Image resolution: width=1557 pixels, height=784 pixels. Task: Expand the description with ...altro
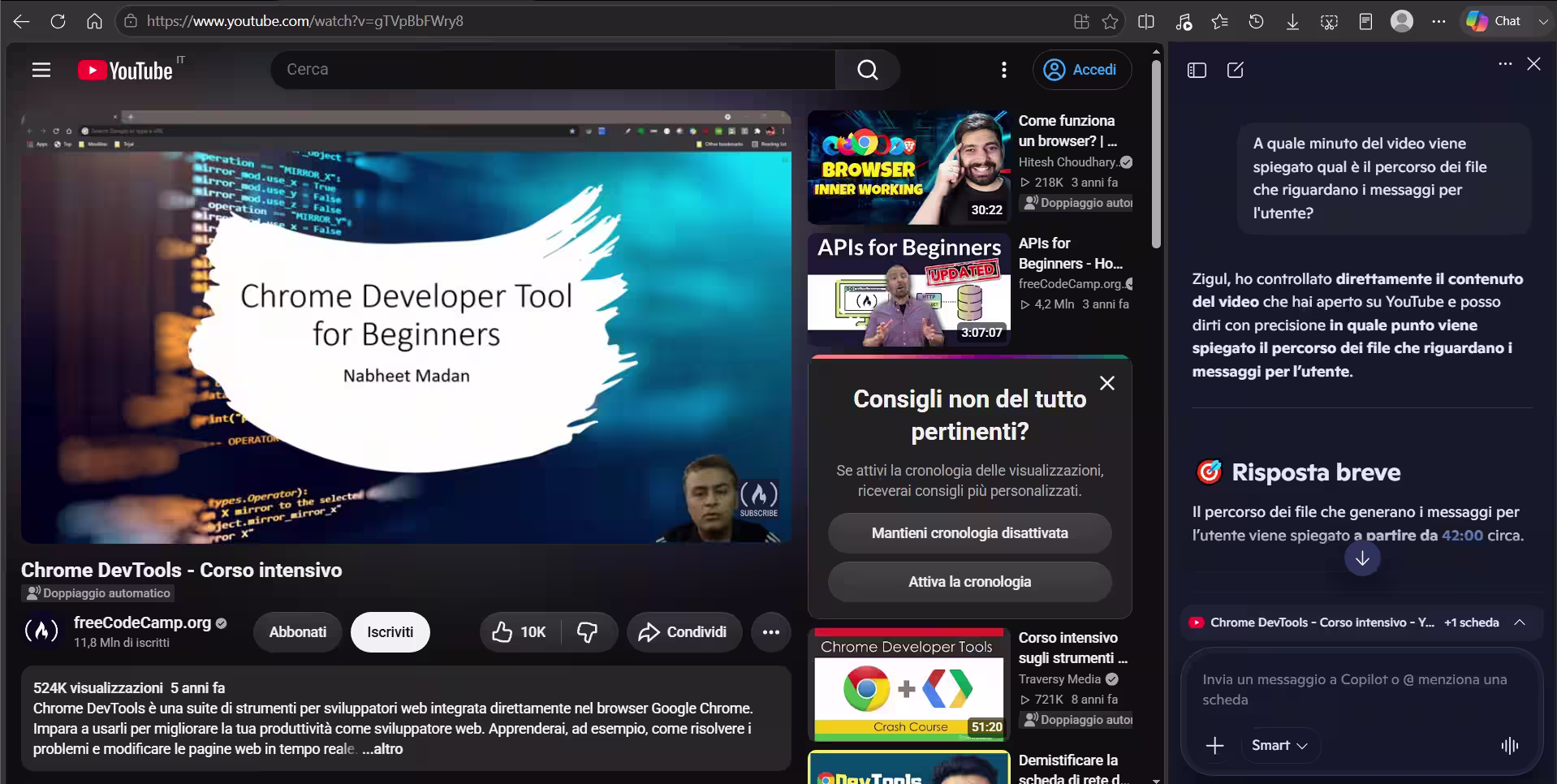(x=382, y=749)
